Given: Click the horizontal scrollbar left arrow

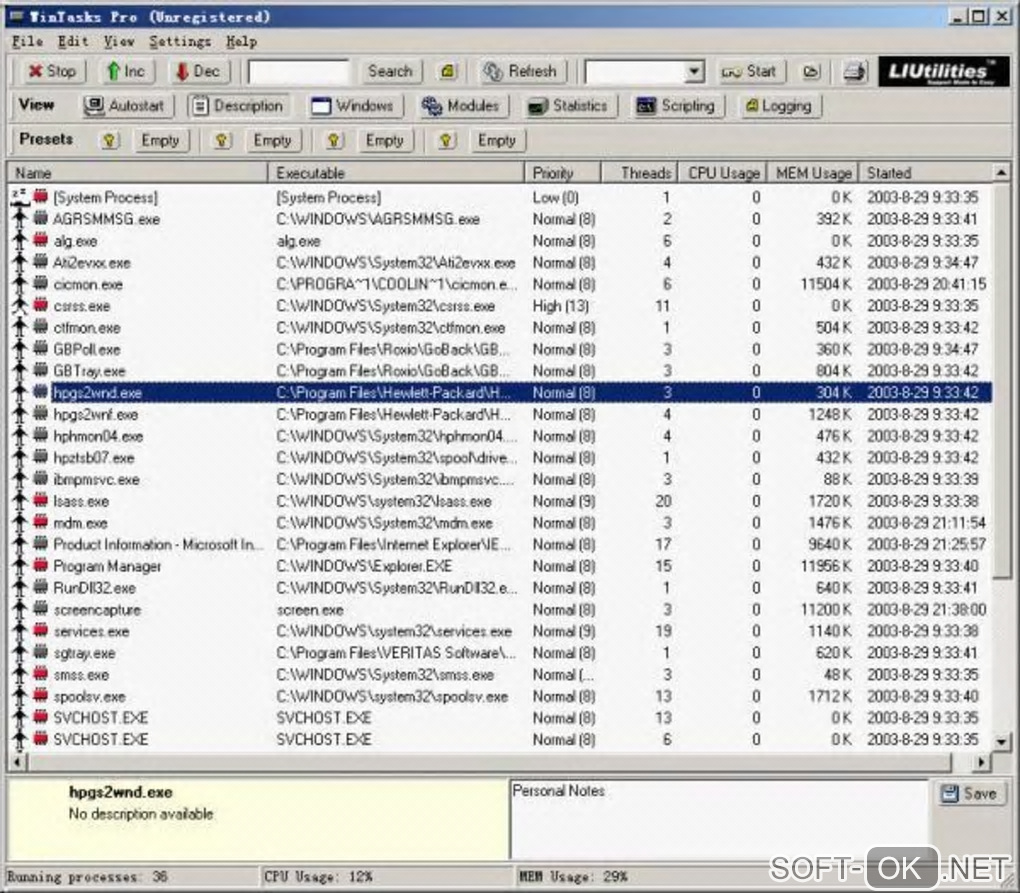Looking at the screenshot, I should click(17, 762).
